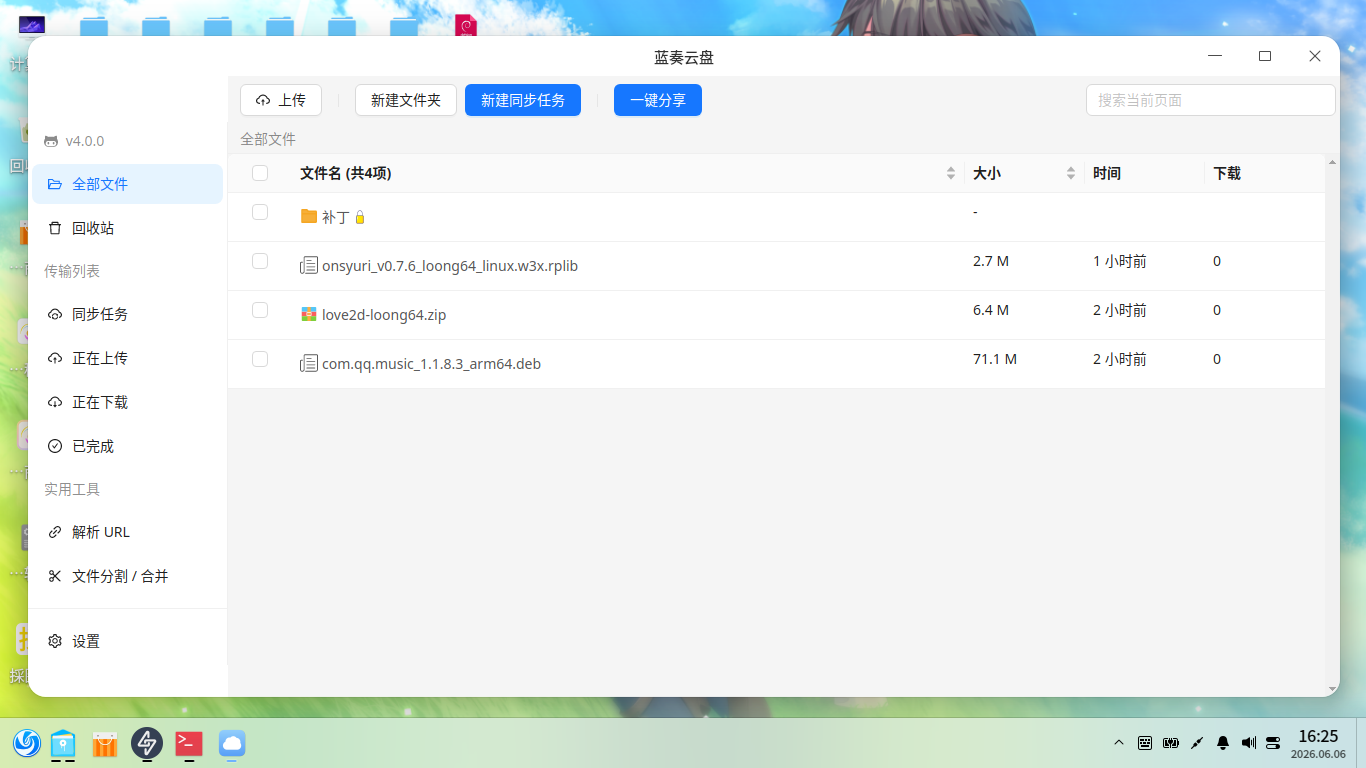This screenshot has height=768, width=1366.
Task: Open 回收站 via its trash can icon
Action: pyautogui.click(x=55, y=228)
